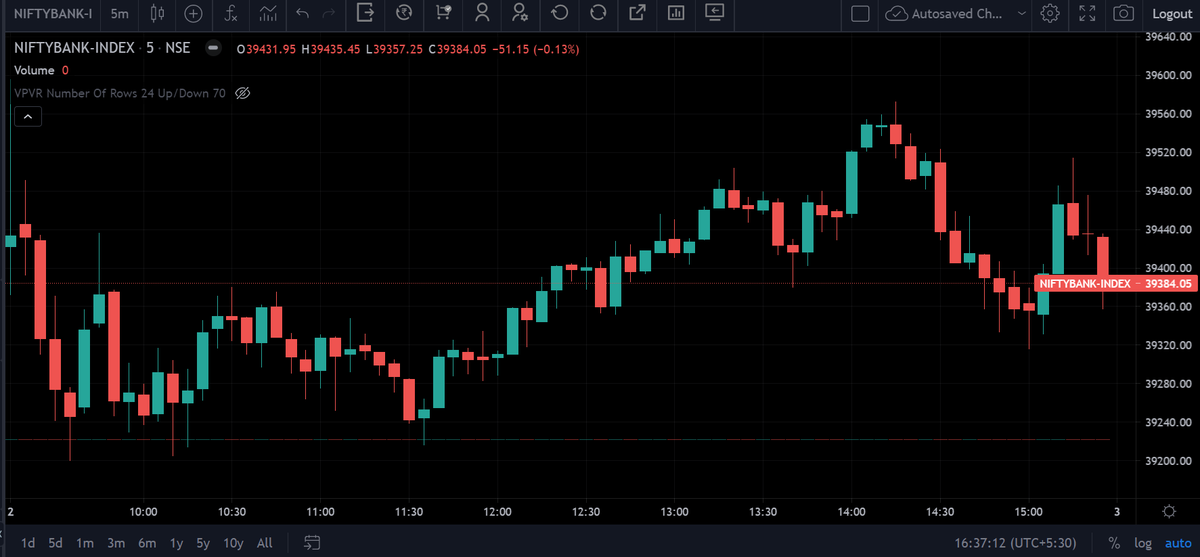Enter fullscreen mode

[x=1087, y=14]
